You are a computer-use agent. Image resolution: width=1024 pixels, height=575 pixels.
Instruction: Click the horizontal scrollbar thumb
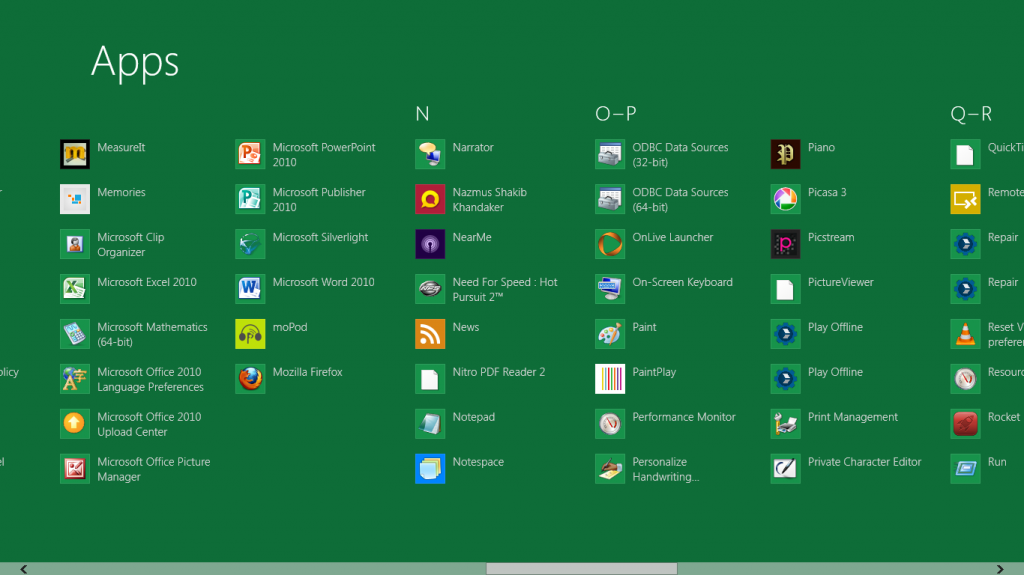coord(582,569)
